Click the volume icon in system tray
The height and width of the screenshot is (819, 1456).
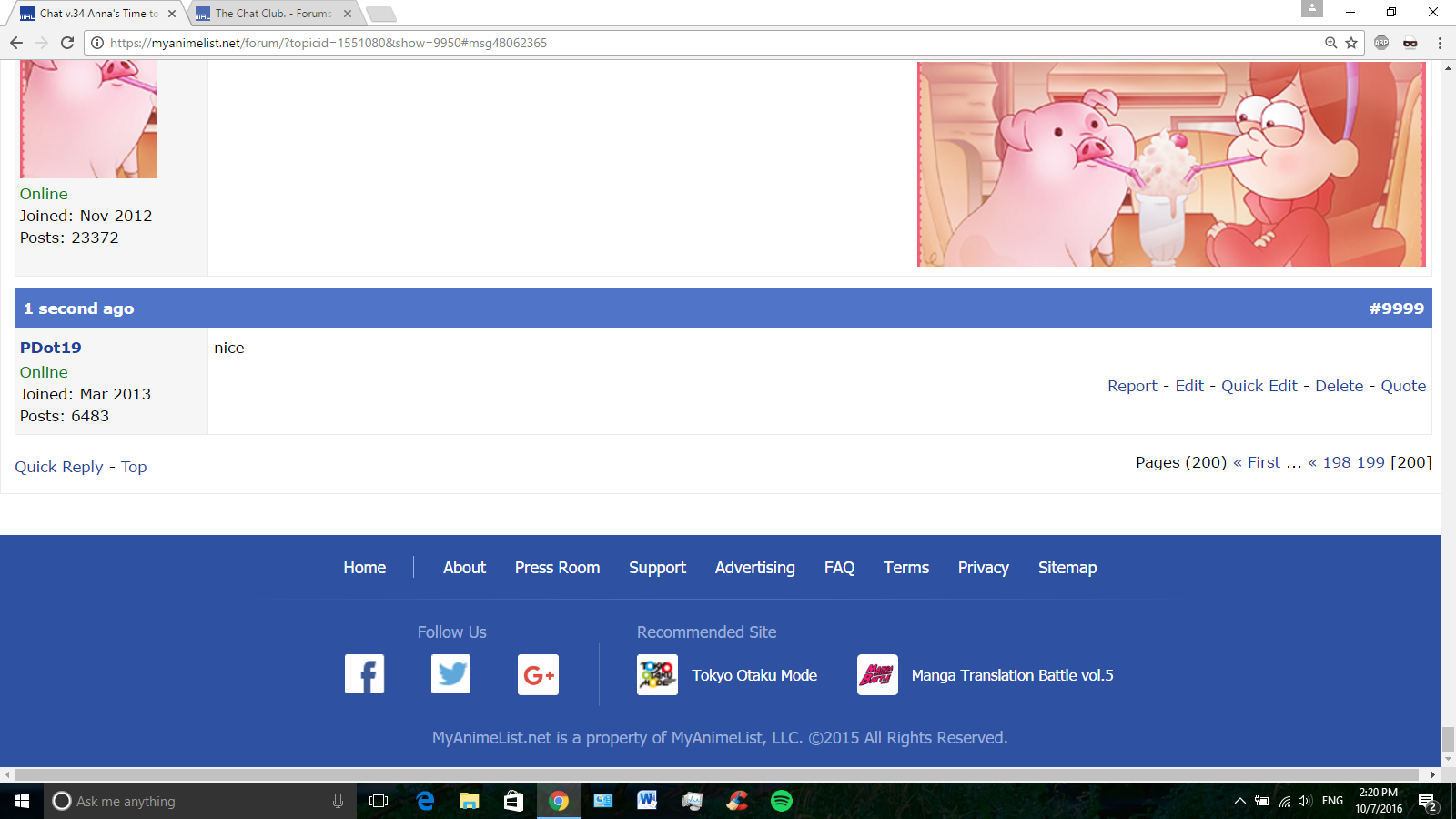(x=1305, y=801)
